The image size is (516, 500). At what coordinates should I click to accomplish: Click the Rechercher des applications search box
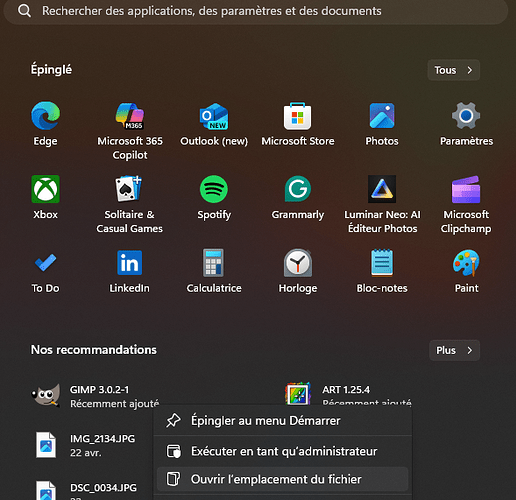[x=256, y=11]
